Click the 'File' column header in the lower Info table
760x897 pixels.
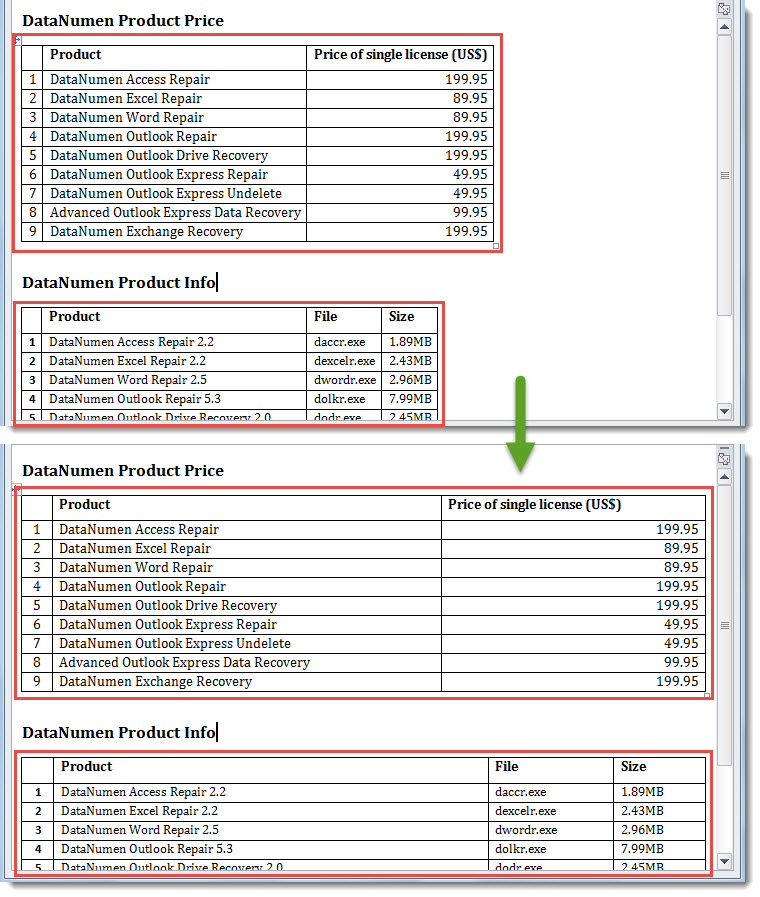coord(507,767)
